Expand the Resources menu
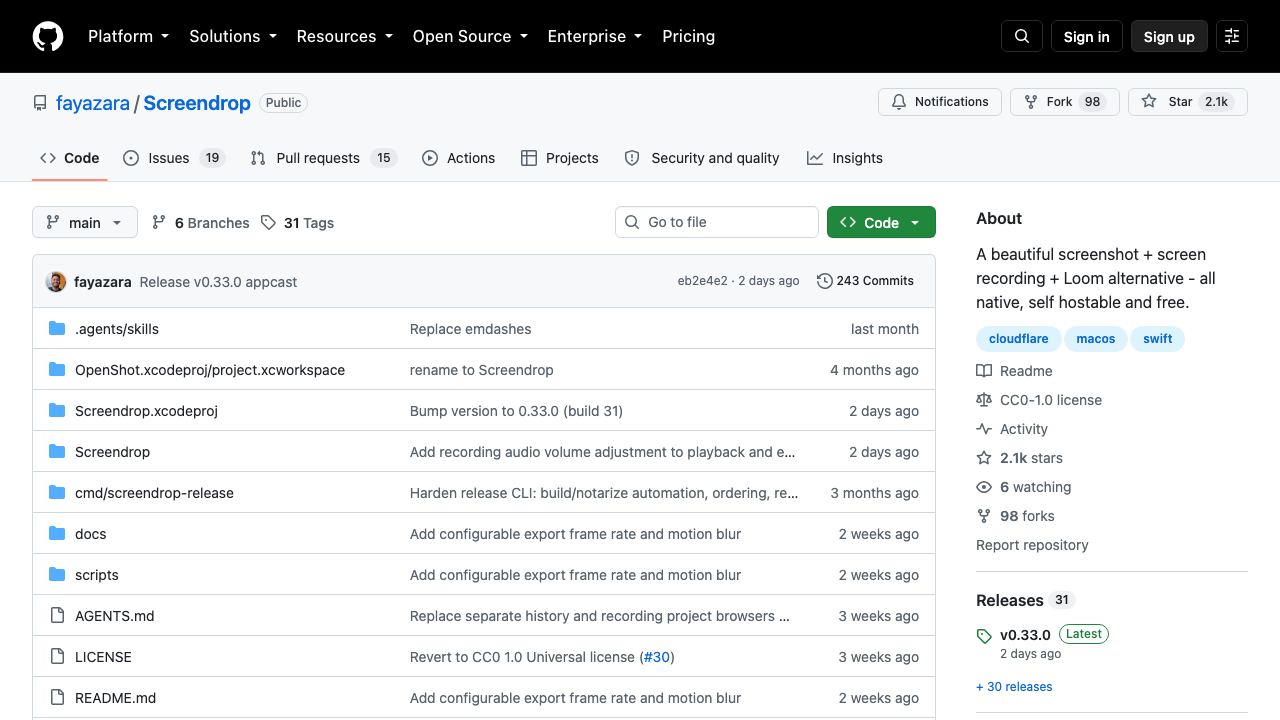The width and height of the screenshot is (1280, 720). coord(344,36)
